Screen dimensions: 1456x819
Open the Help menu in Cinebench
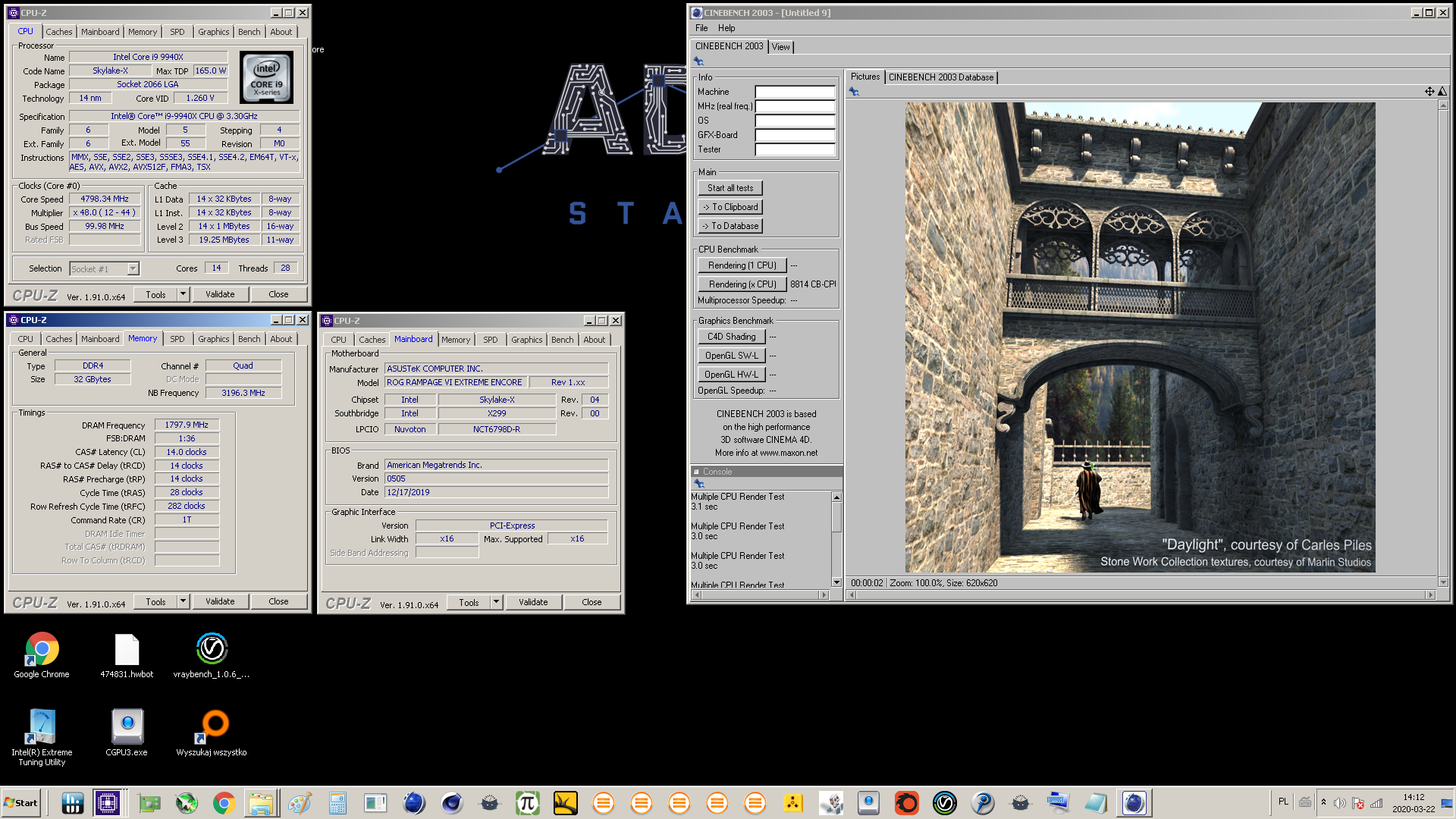(726, 28)
